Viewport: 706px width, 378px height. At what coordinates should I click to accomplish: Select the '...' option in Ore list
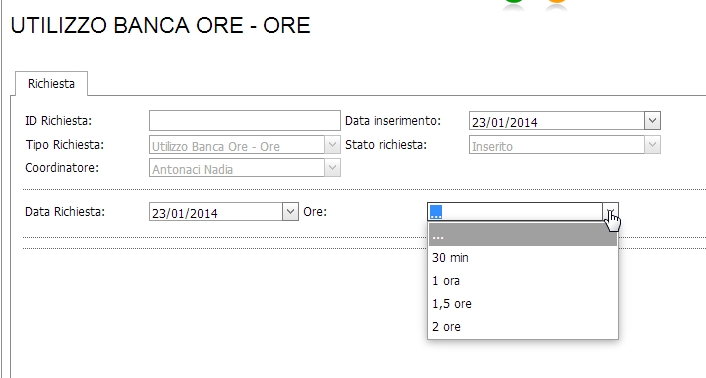pyautogui.click(x=523, y=236)
